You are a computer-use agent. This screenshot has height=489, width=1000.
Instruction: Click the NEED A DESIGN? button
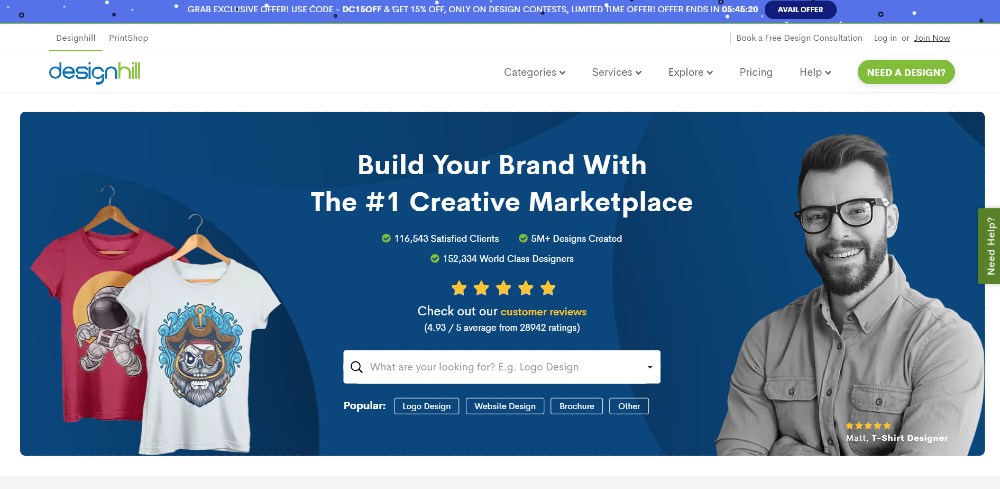click(x=906, y=72)
